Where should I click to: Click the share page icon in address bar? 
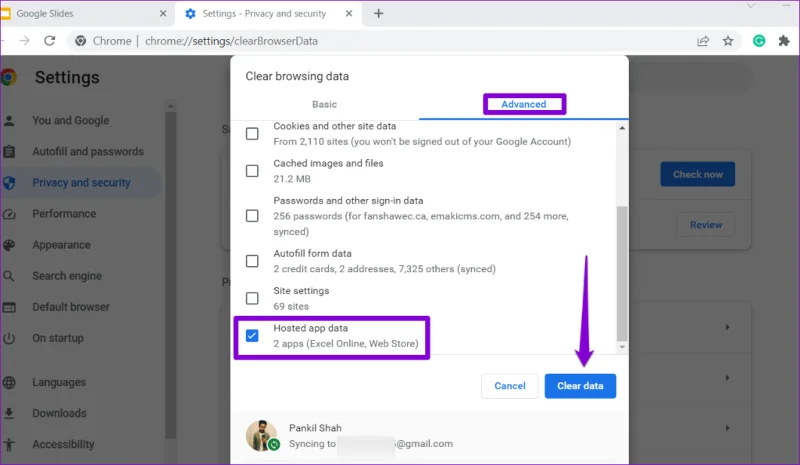[x=703, y=41]
